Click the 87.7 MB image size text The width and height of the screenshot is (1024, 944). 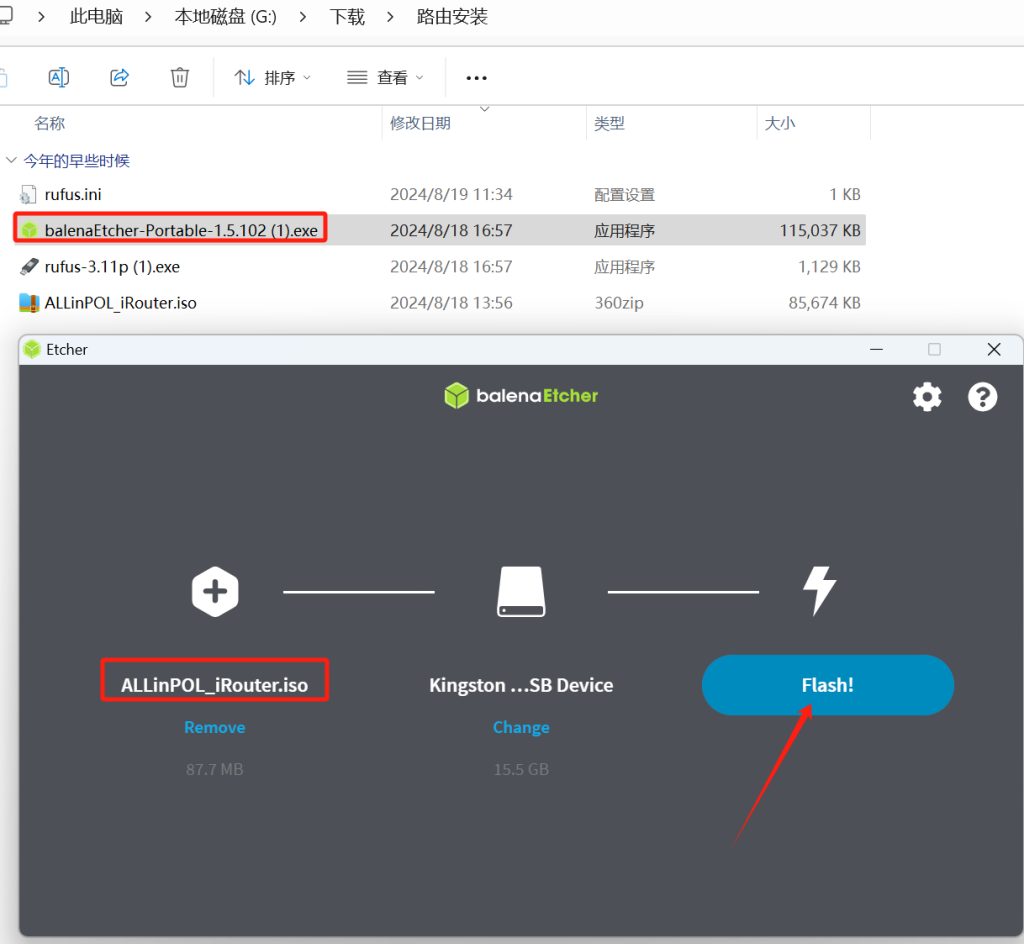[x=215, y=769]
